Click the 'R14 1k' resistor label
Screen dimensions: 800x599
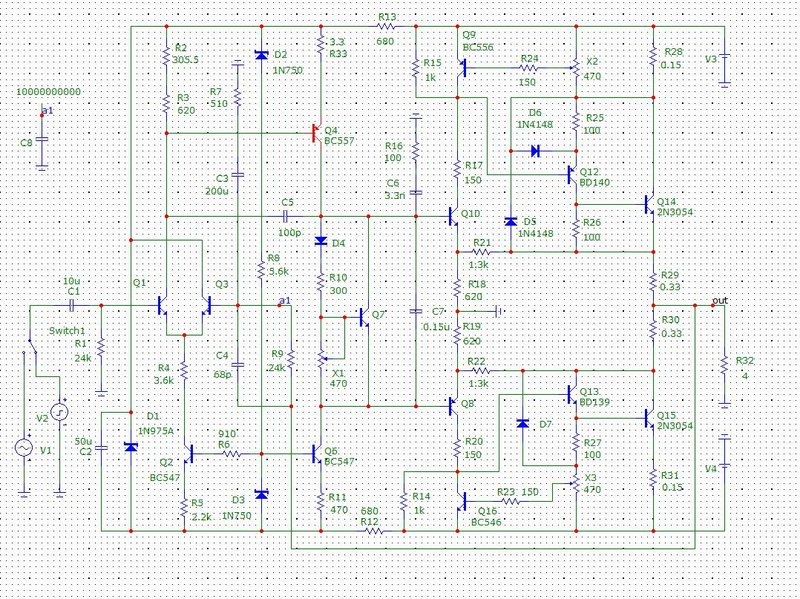421,503
